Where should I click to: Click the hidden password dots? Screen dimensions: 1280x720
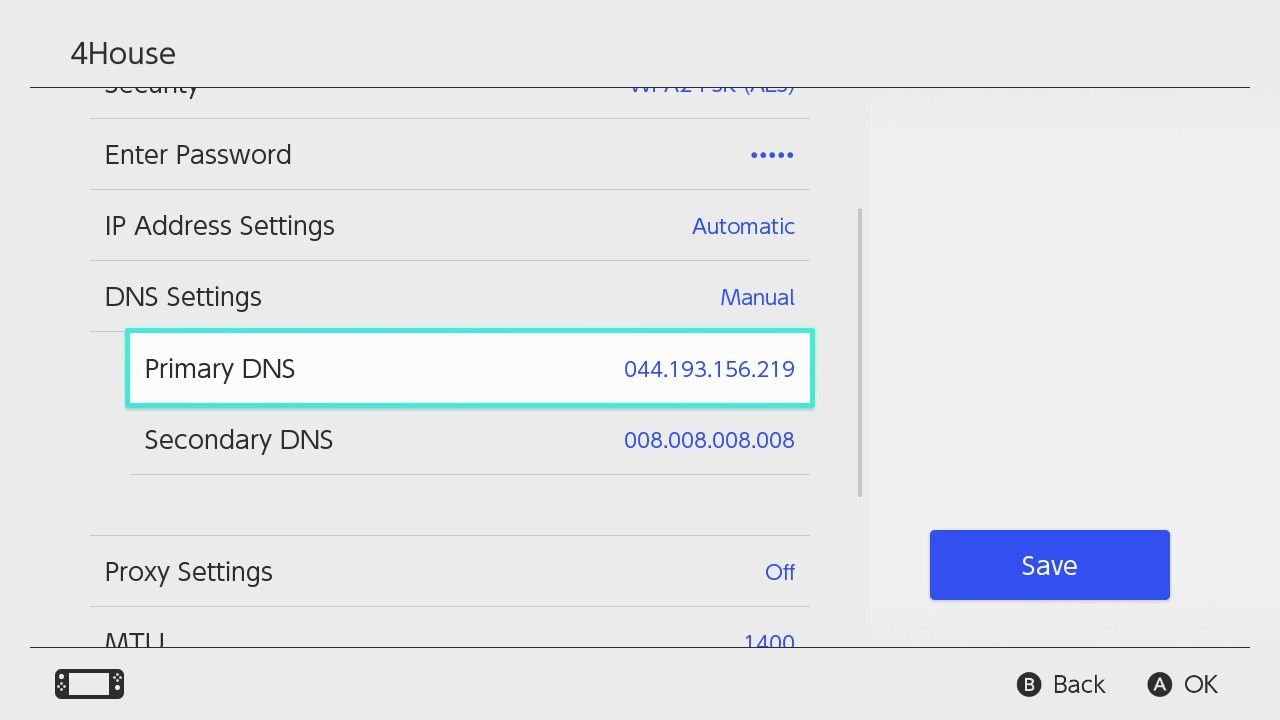[x=771, y=155]
